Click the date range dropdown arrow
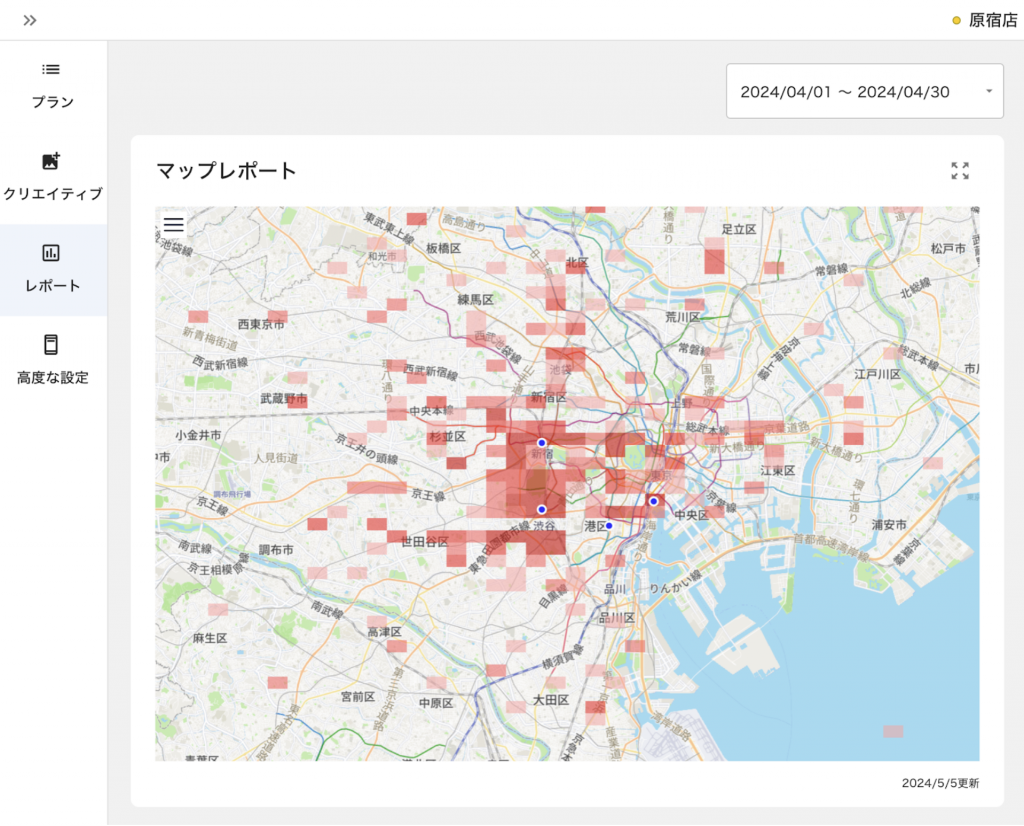 tap(989, 91)
